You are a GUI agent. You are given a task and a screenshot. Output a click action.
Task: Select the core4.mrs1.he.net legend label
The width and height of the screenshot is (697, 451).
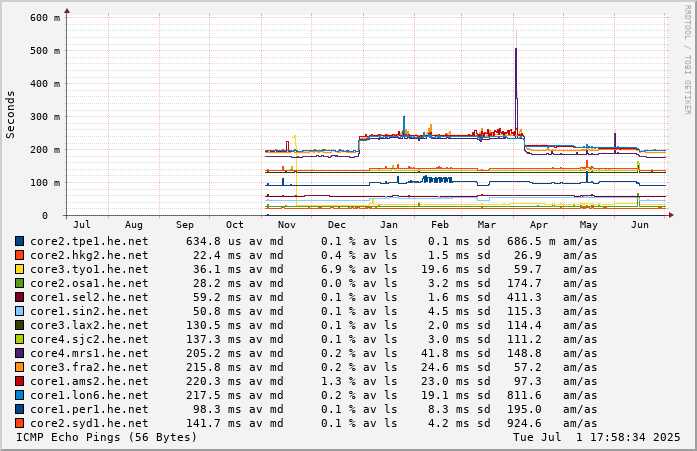click(x=89, y=353)
